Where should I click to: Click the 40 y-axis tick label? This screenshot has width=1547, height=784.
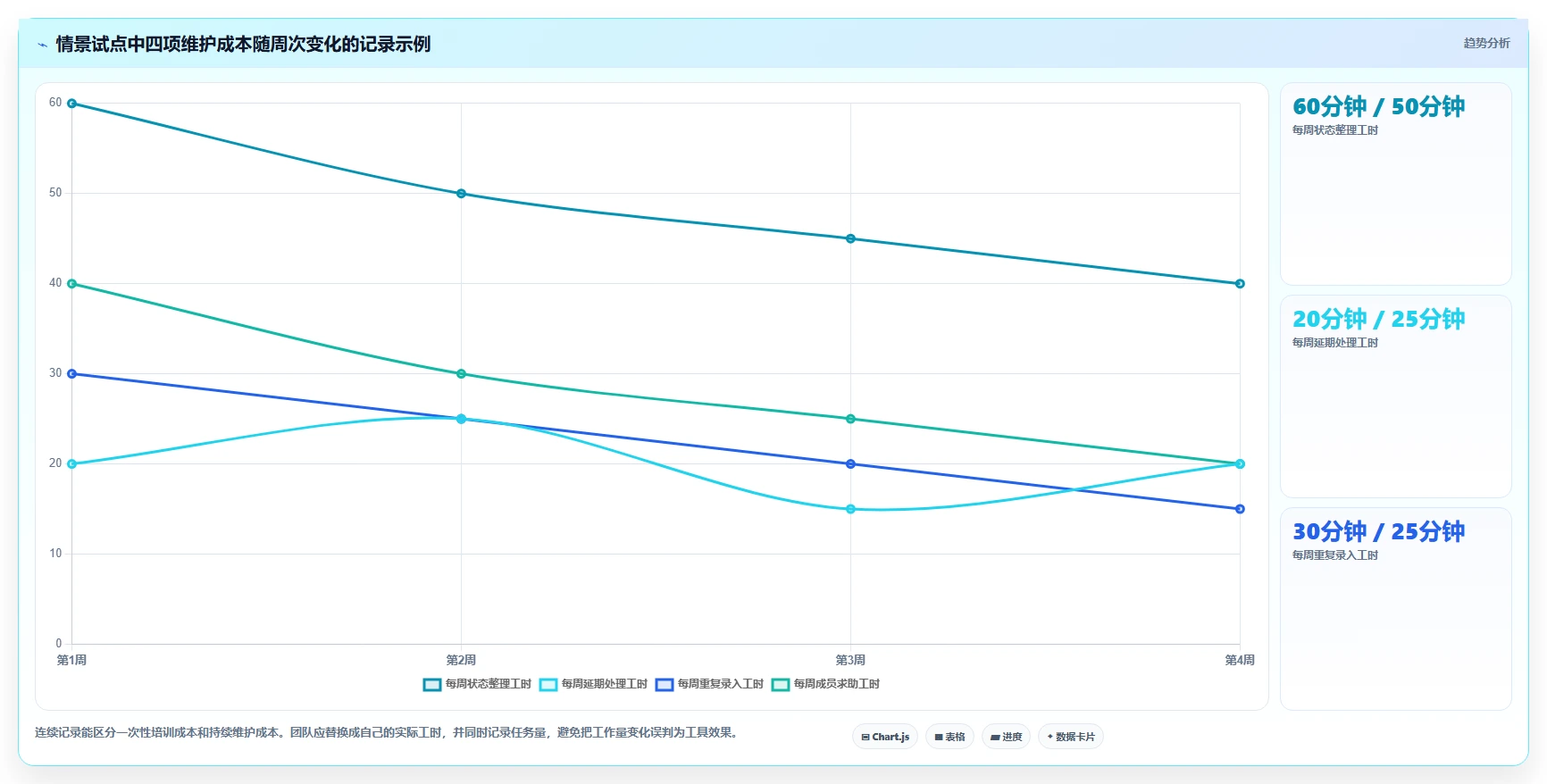click(55, 283)
